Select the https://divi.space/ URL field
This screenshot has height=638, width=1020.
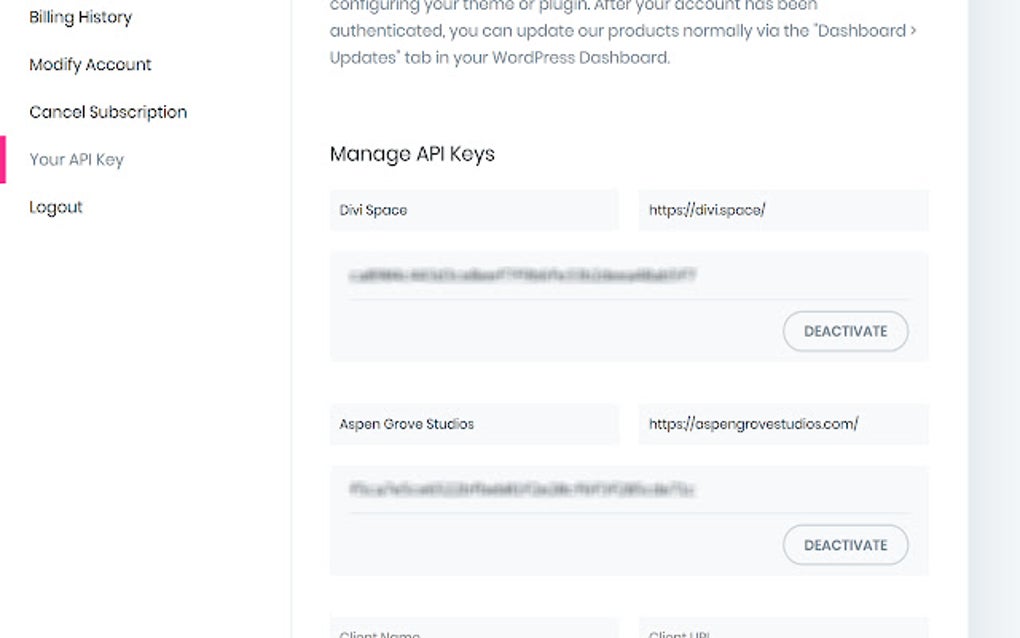coord(783,210)
